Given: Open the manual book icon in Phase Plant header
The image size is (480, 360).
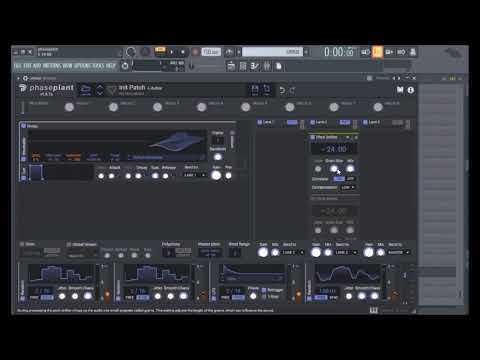Looking at the screenshot, I should point(400,90).
